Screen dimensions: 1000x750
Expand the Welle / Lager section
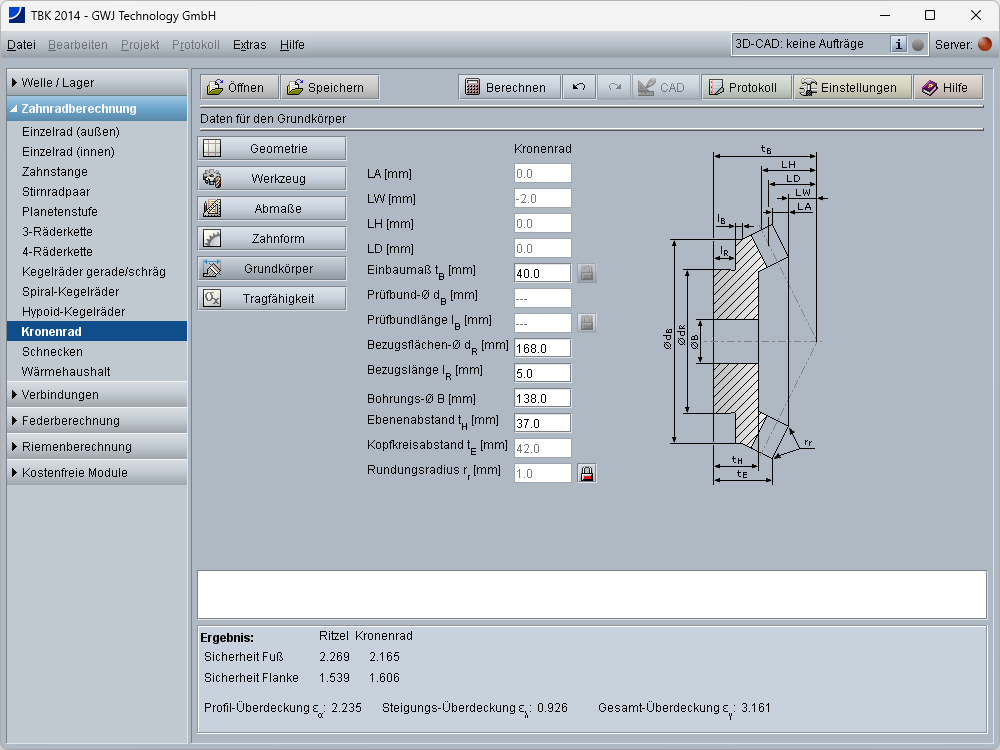(97, 82)
